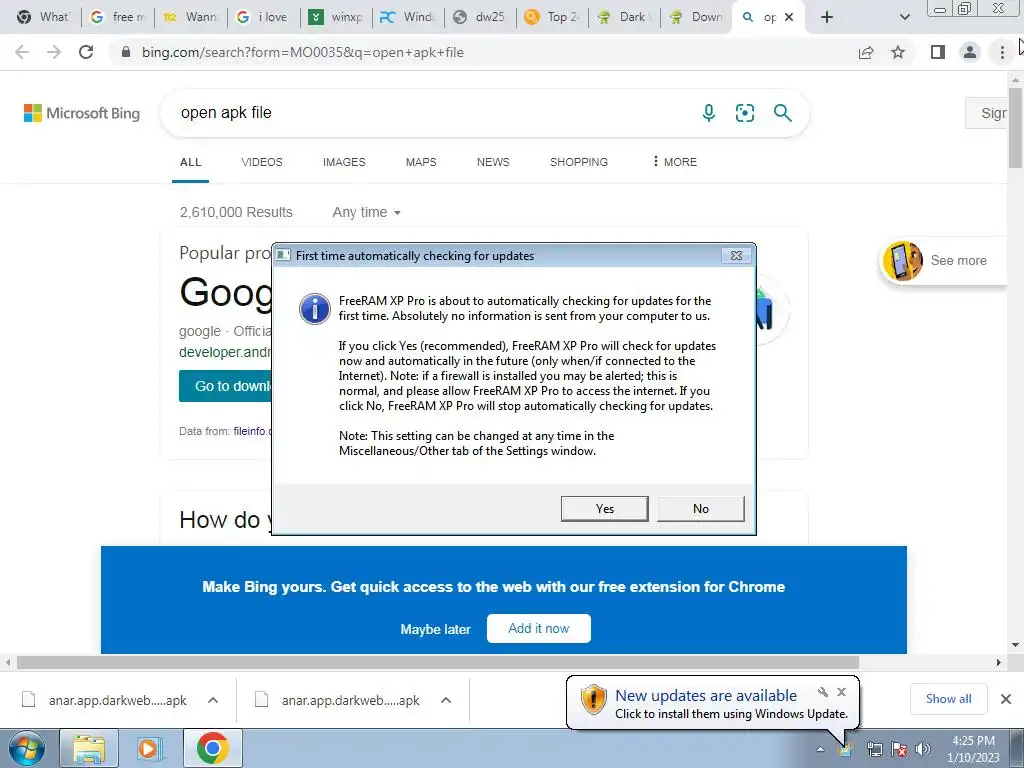Screen dimensions: 1024x768
Task: Expand options for second anar.app.darkweb apk download
Action: point(446,700)
